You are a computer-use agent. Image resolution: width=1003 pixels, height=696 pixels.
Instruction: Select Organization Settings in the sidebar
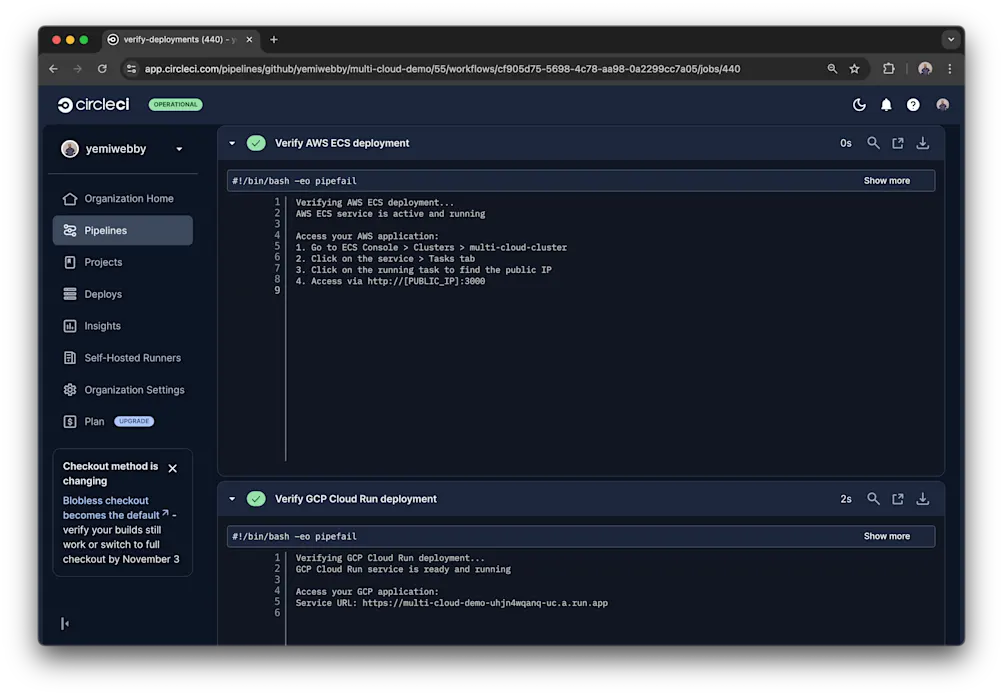click(x=134, y=389)
